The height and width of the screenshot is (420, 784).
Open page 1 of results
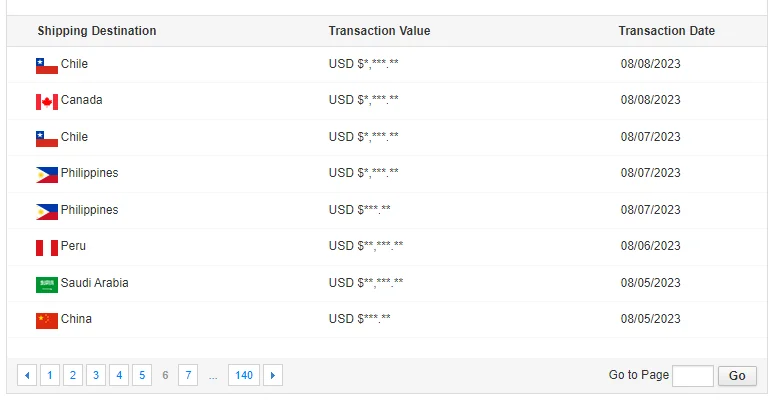pos(50,376)
